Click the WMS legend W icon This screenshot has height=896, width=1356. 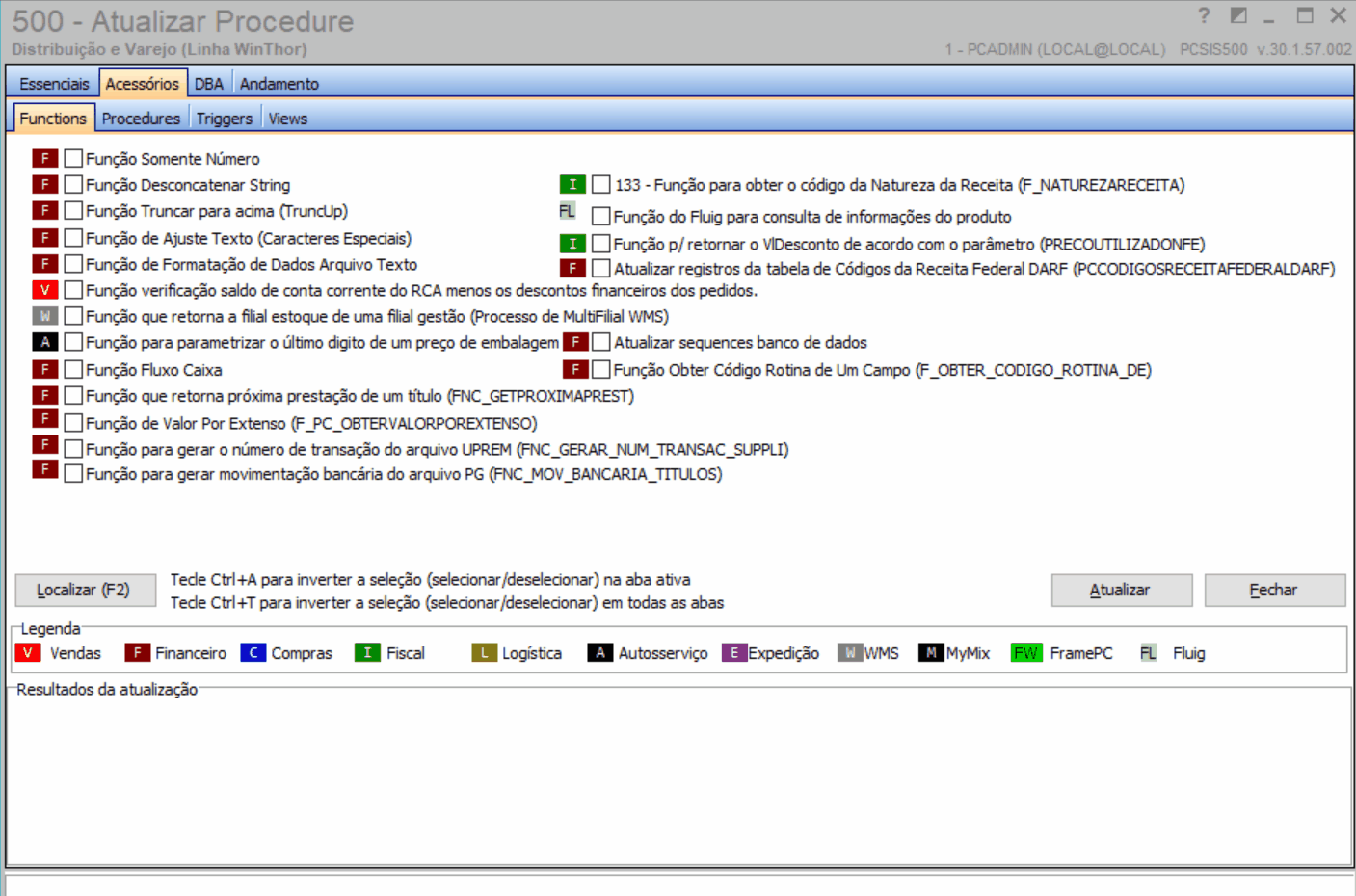coord(850,653)
